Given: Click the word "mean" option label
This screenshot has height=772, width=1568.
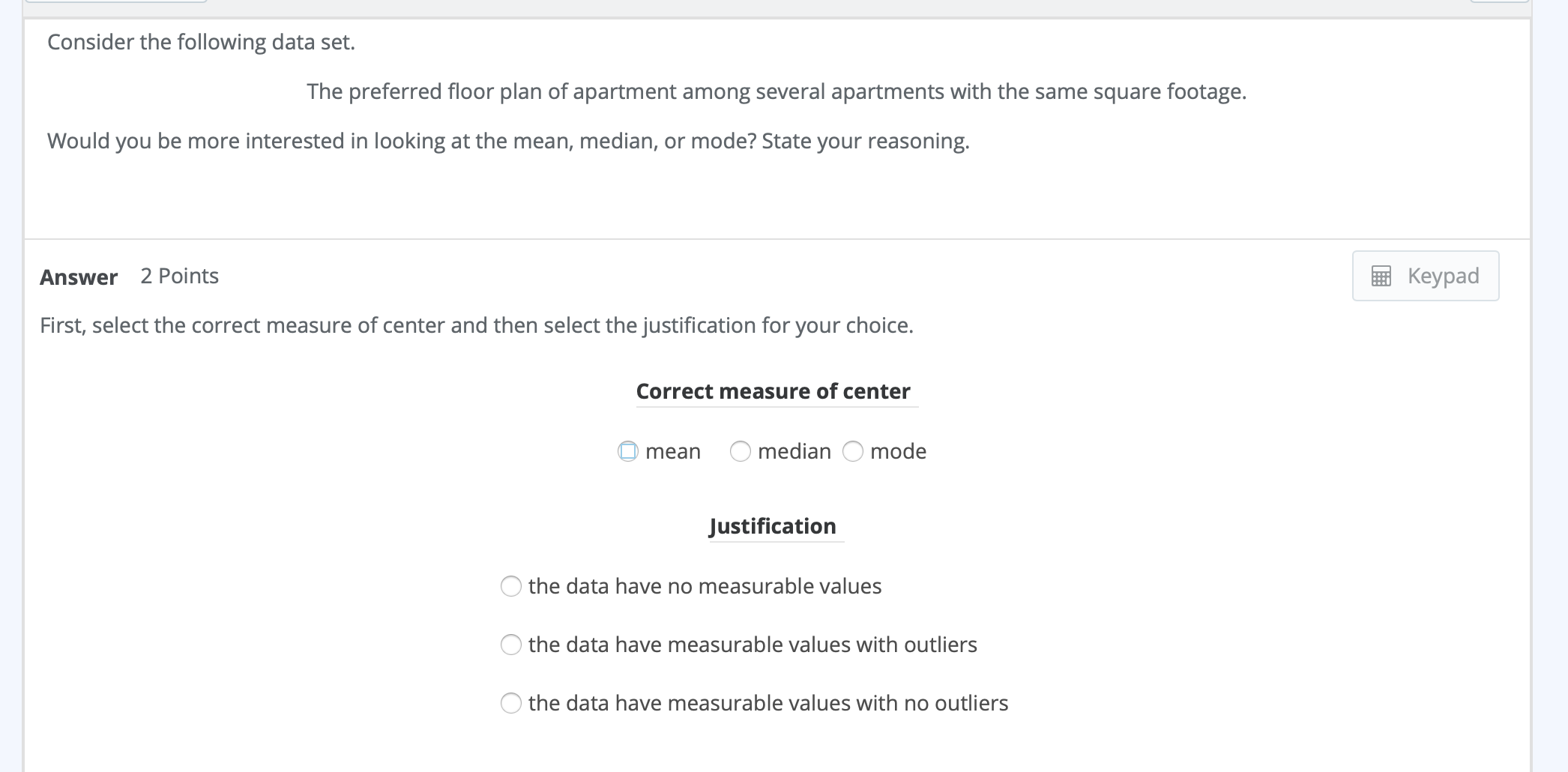Looking at the screenshot, I should point(673,451).
